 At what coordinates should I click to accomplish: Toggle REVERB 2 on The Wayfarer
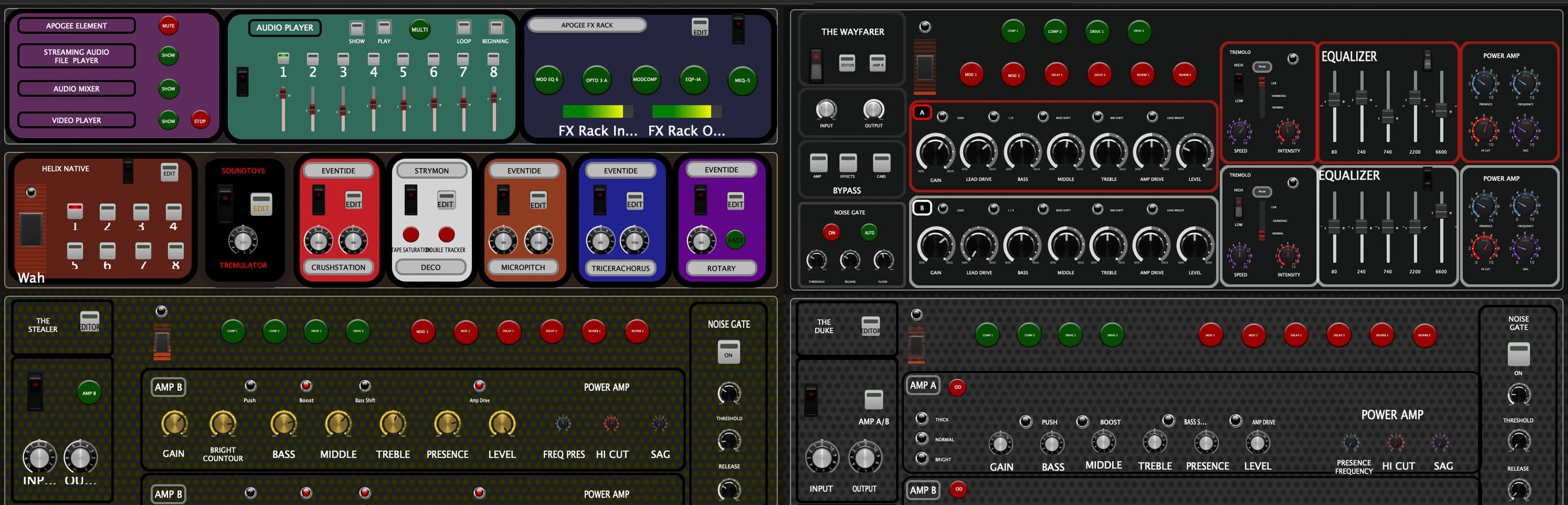pyautogui.click(x=1184, y=74)
